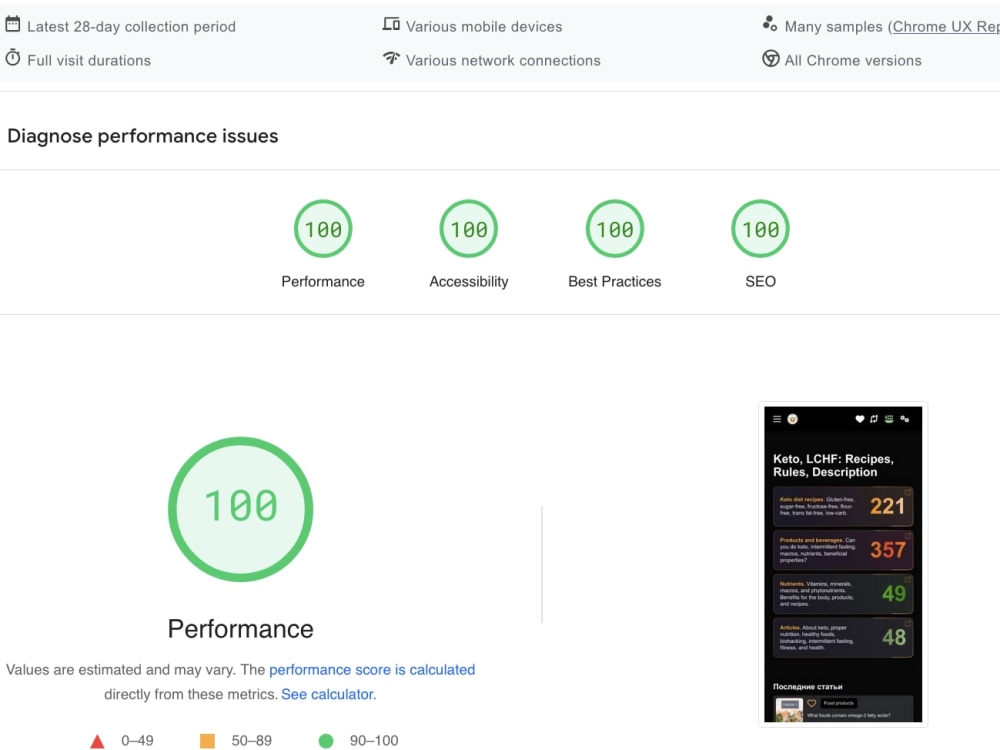
Task: Click the 'Full visit durations' text
Action: click(89, 61)
